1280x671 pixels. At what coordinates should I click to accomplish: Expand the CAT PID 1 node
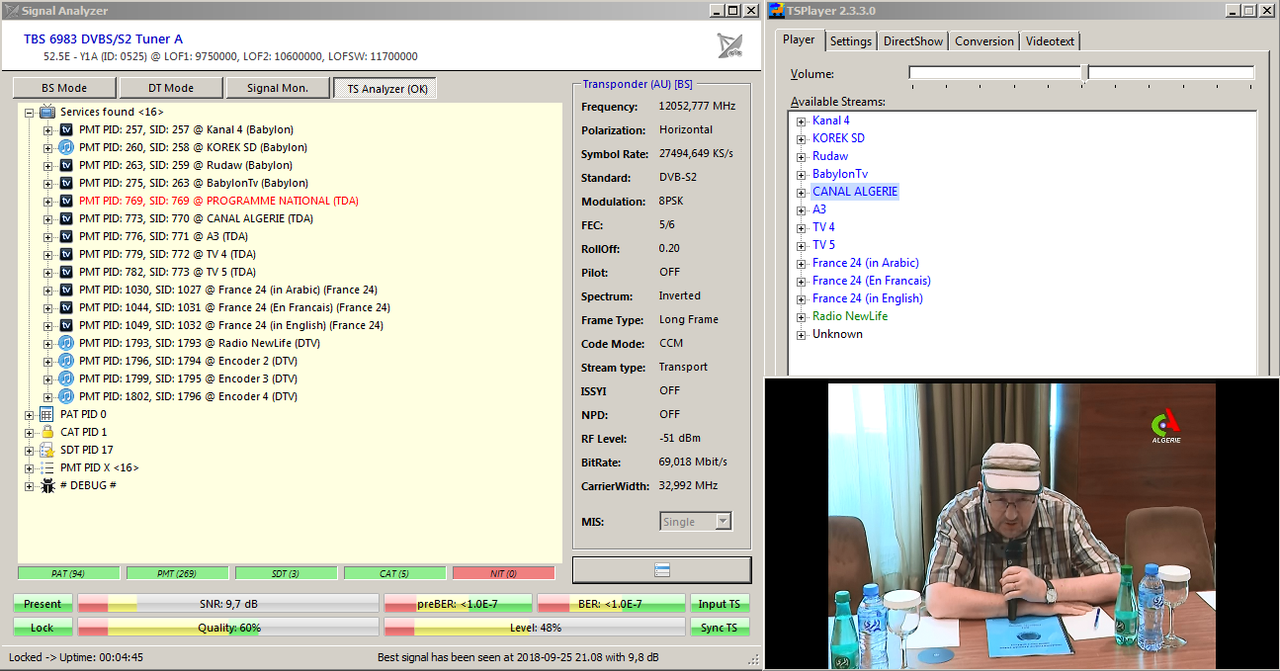click(29, 432)
